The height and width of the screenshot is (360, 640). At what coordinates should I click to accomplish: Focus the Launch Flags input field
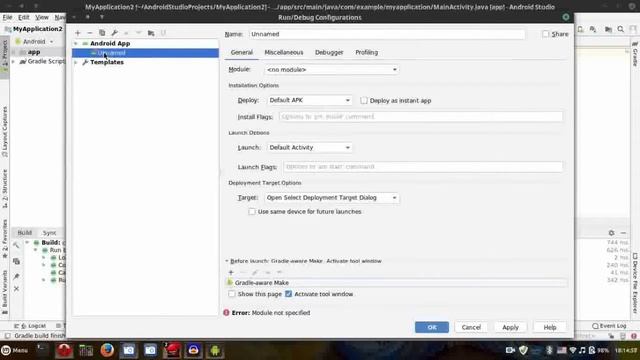pyautogui.click(x=423, y=167)
